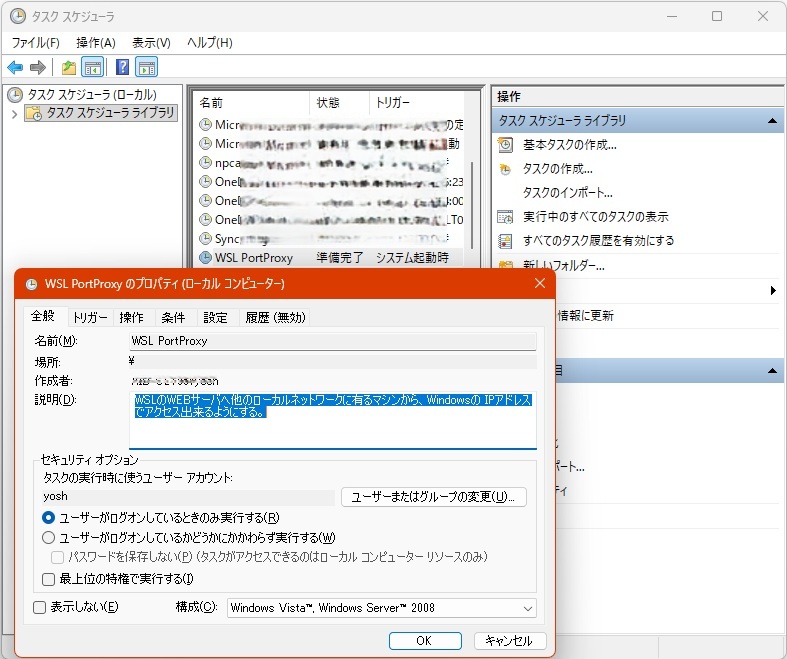Click the タスクの作成 icon in actions pane
Screen dimensions: 787x659
[506, 169]
